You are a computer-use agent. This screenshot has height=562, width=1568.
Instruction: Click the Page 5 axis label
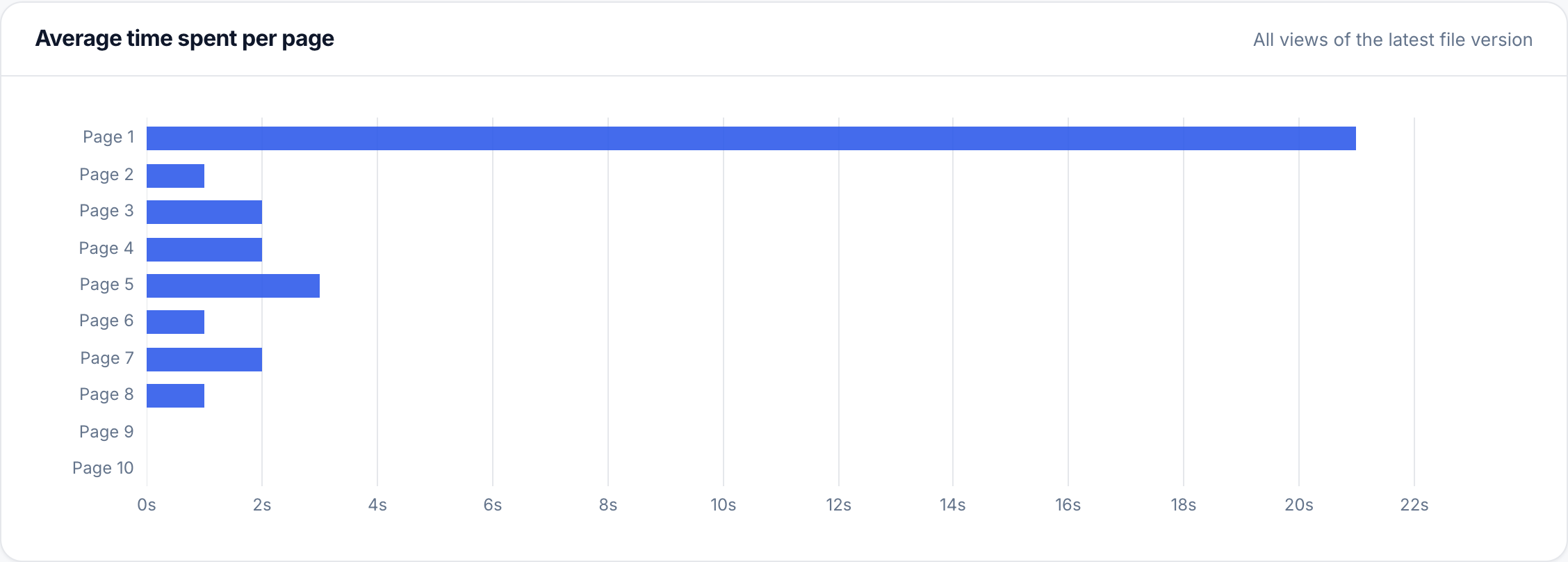point(106,284)
